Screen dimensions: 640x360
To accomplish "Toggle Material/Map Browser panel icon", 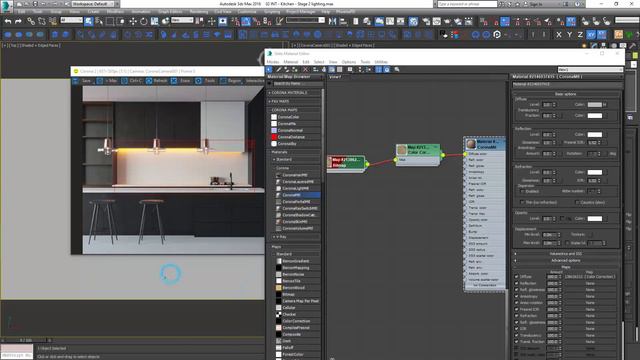I will pyautogui.click(x=379, y=70).
